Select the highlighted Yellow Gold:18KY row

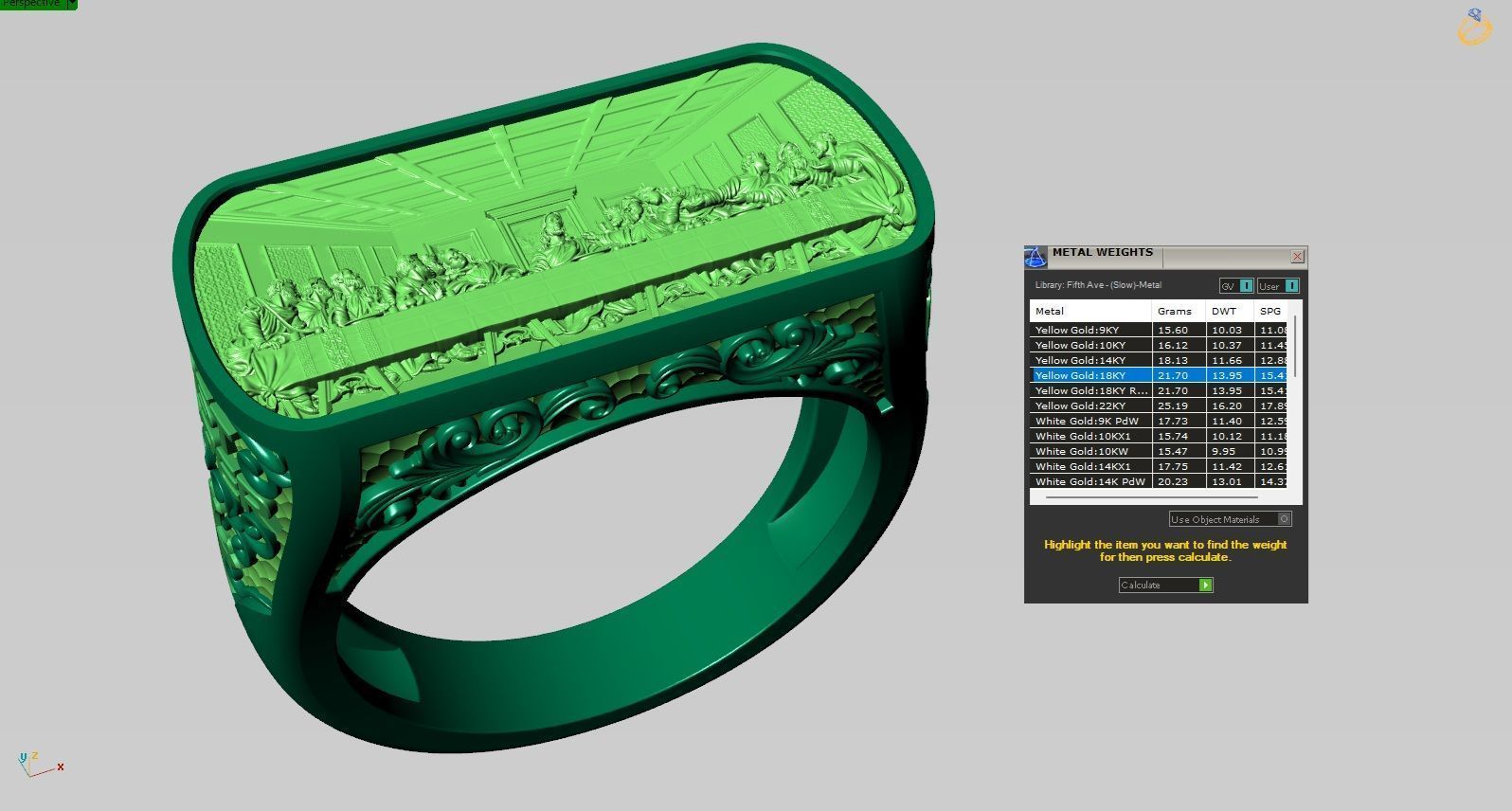1160,375
